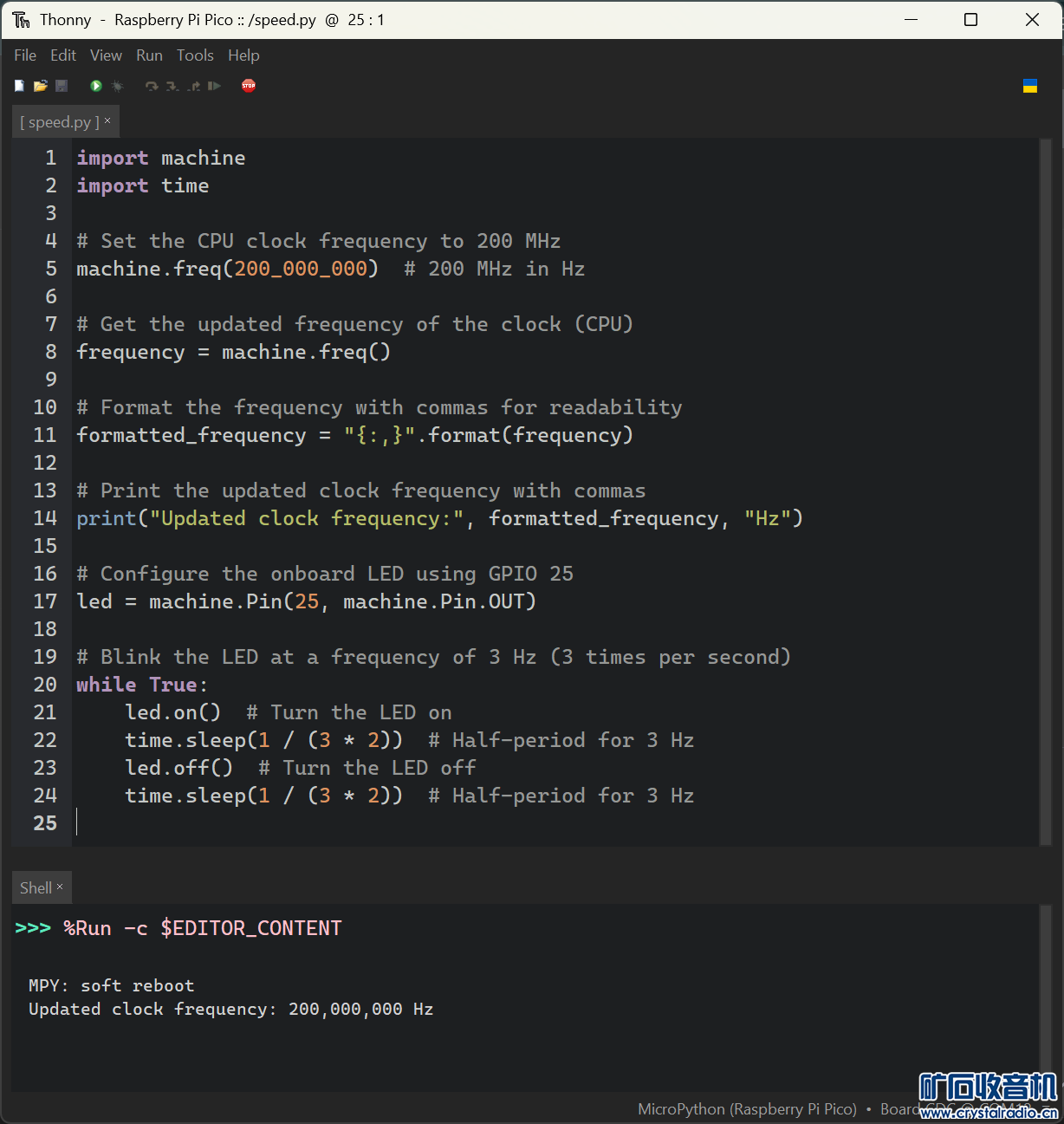Open the Tools menu
Image resolution: width=1064 pixels, height=1124 pixels.
[195, 55]
